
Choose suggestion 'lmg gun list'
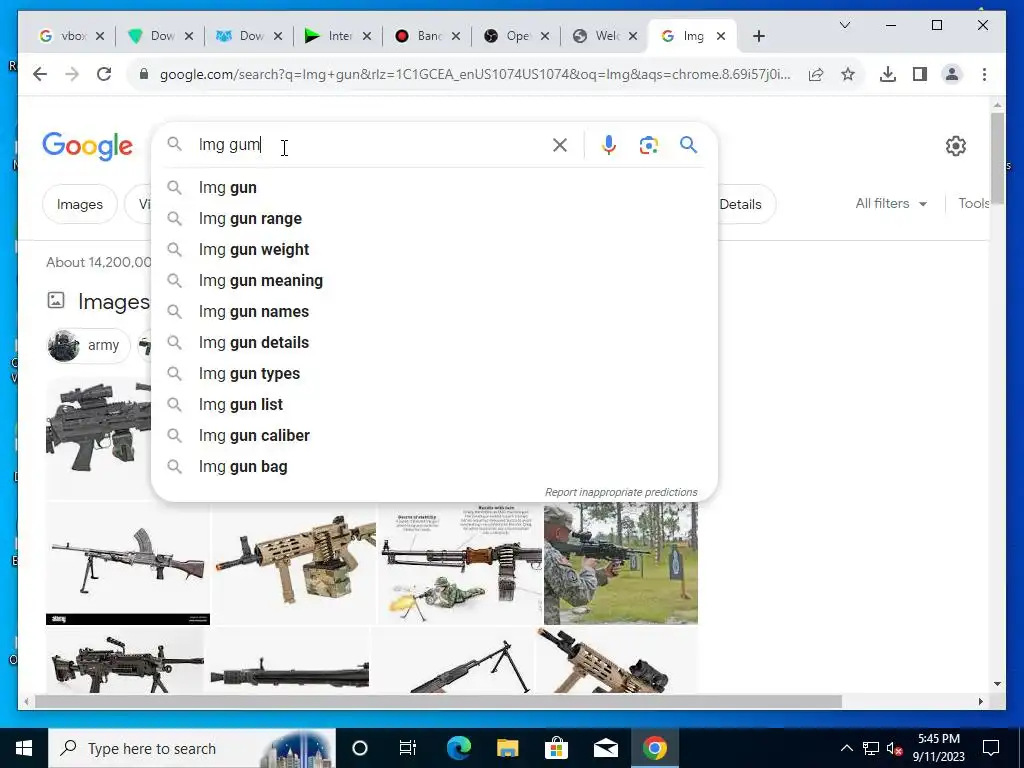[434, 405]
